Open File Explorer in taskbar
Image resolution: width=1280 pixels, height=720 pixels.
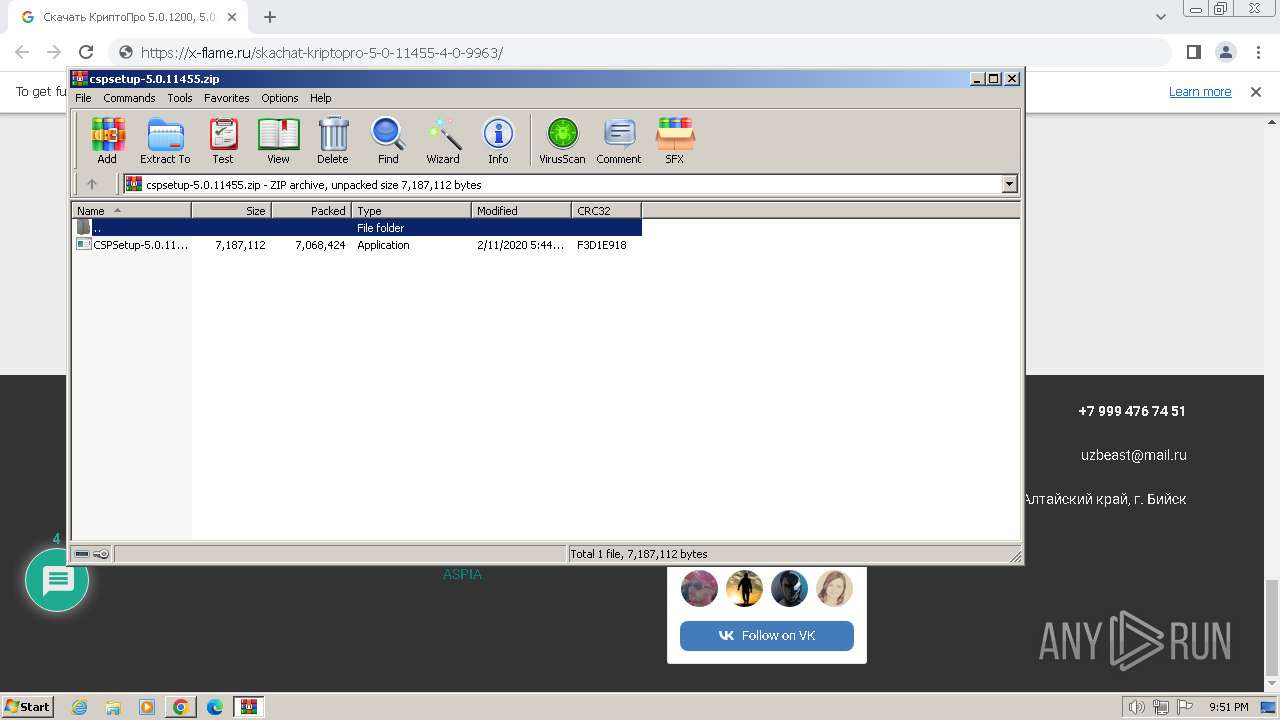pyautogui.click(x=113, y=707)
